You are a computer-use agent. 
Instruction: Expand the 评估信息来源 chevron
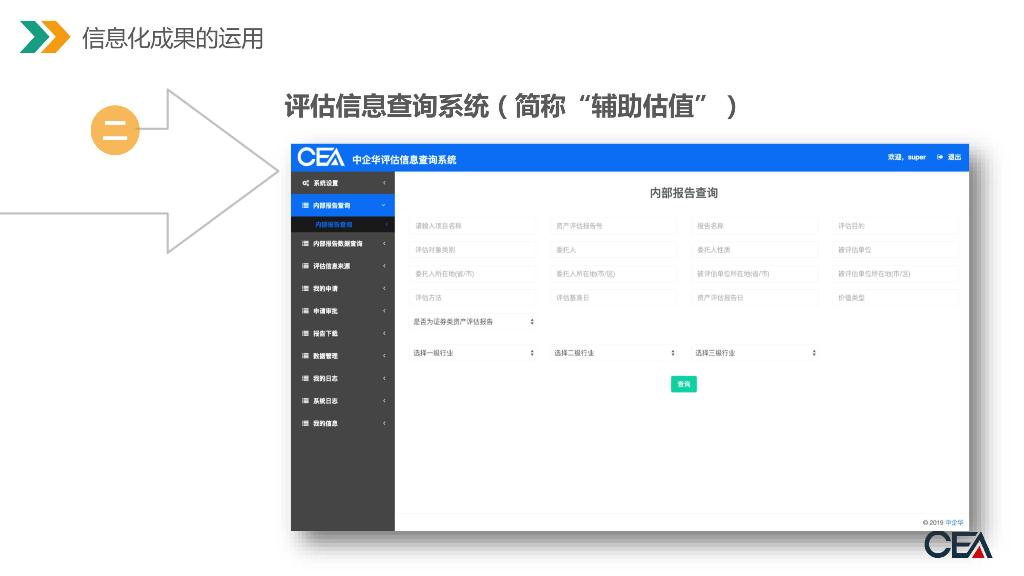point(384,266)
